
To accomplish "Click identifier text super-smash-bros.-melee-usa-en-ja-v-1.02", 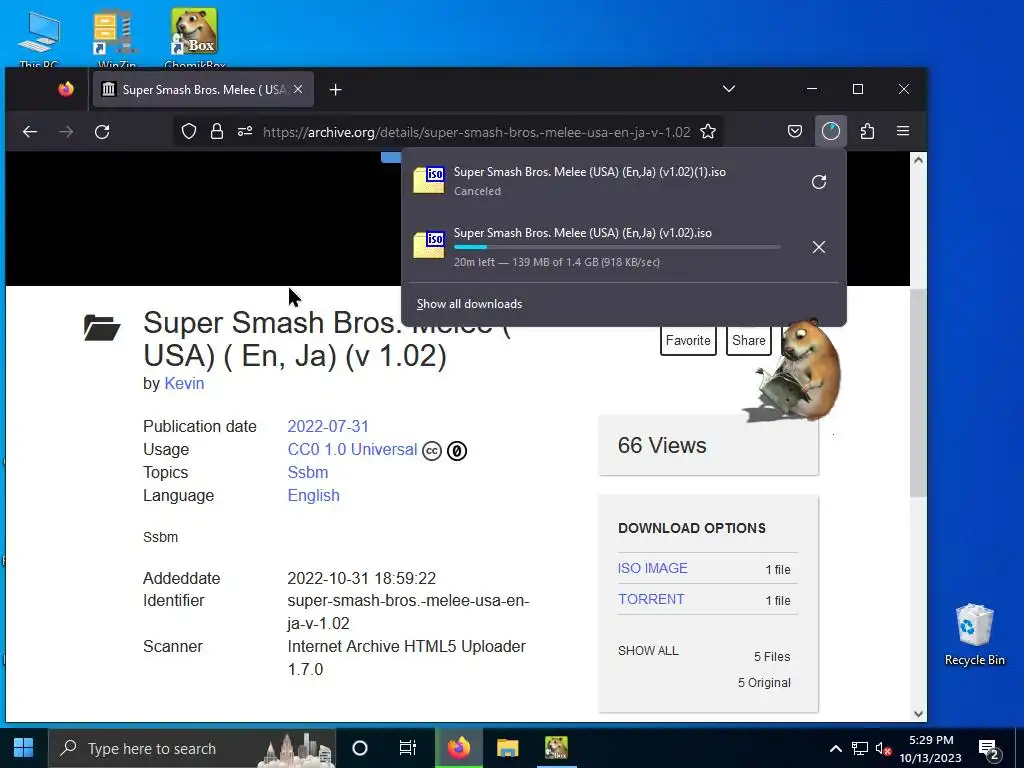I will point(408,612).
